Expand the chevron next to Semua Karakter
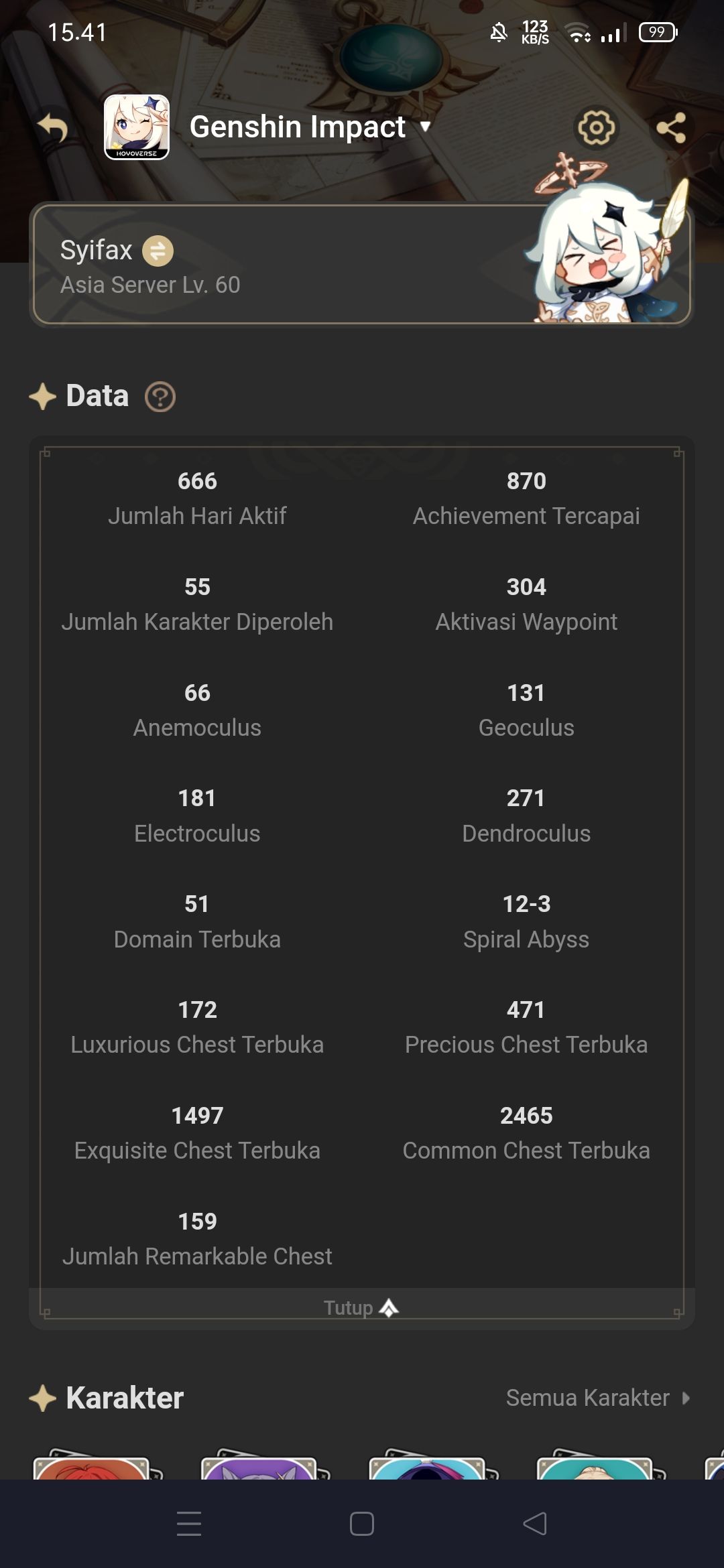This screenshot has width=724, height=1568. pyautogui.click(x=685, y=1399)
